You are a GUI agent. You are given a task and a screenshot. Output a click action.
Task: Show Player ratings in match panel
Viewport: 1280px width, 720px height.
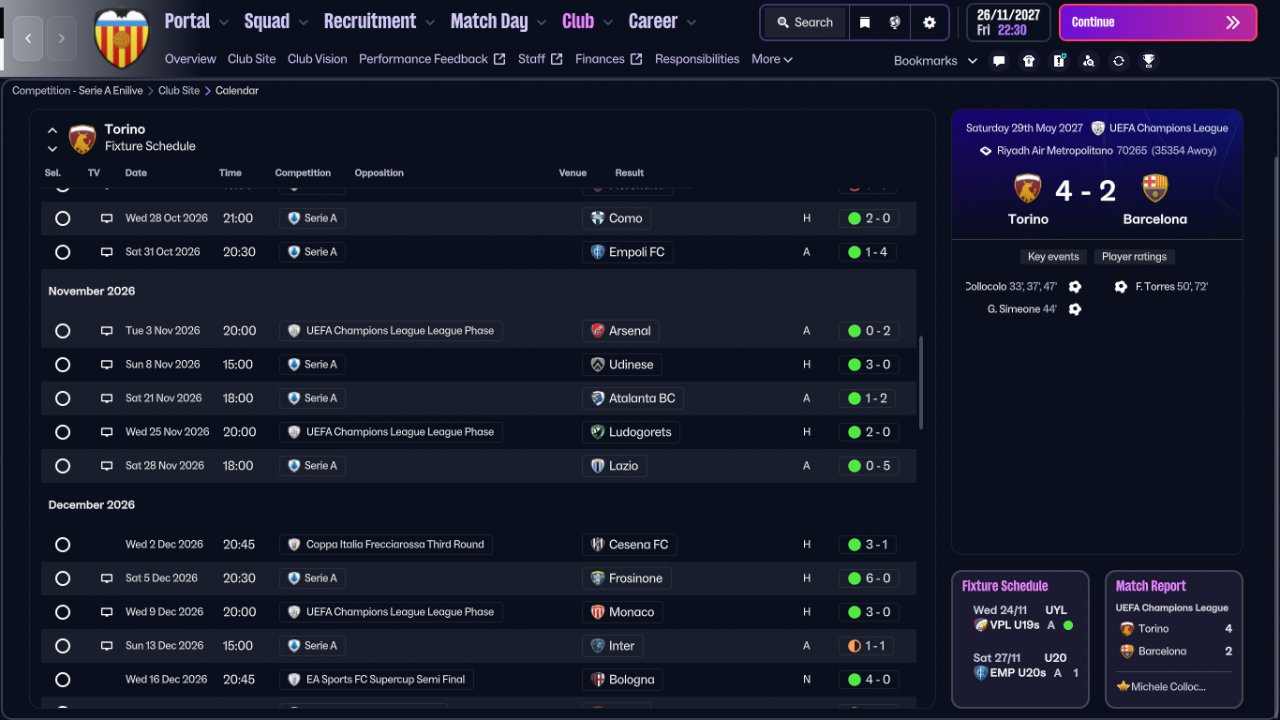click(1134, 257)
